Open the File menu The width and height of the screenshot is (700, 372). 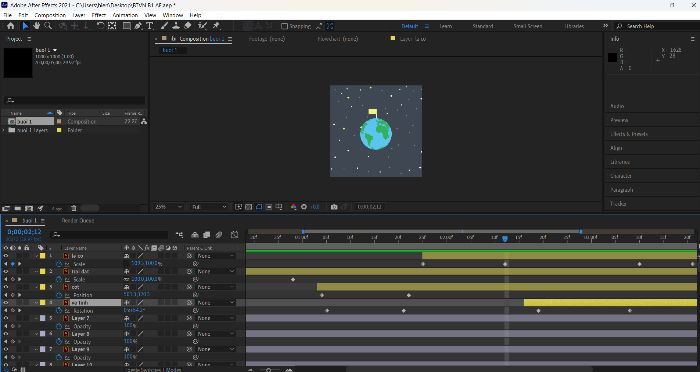pos(8,15)
